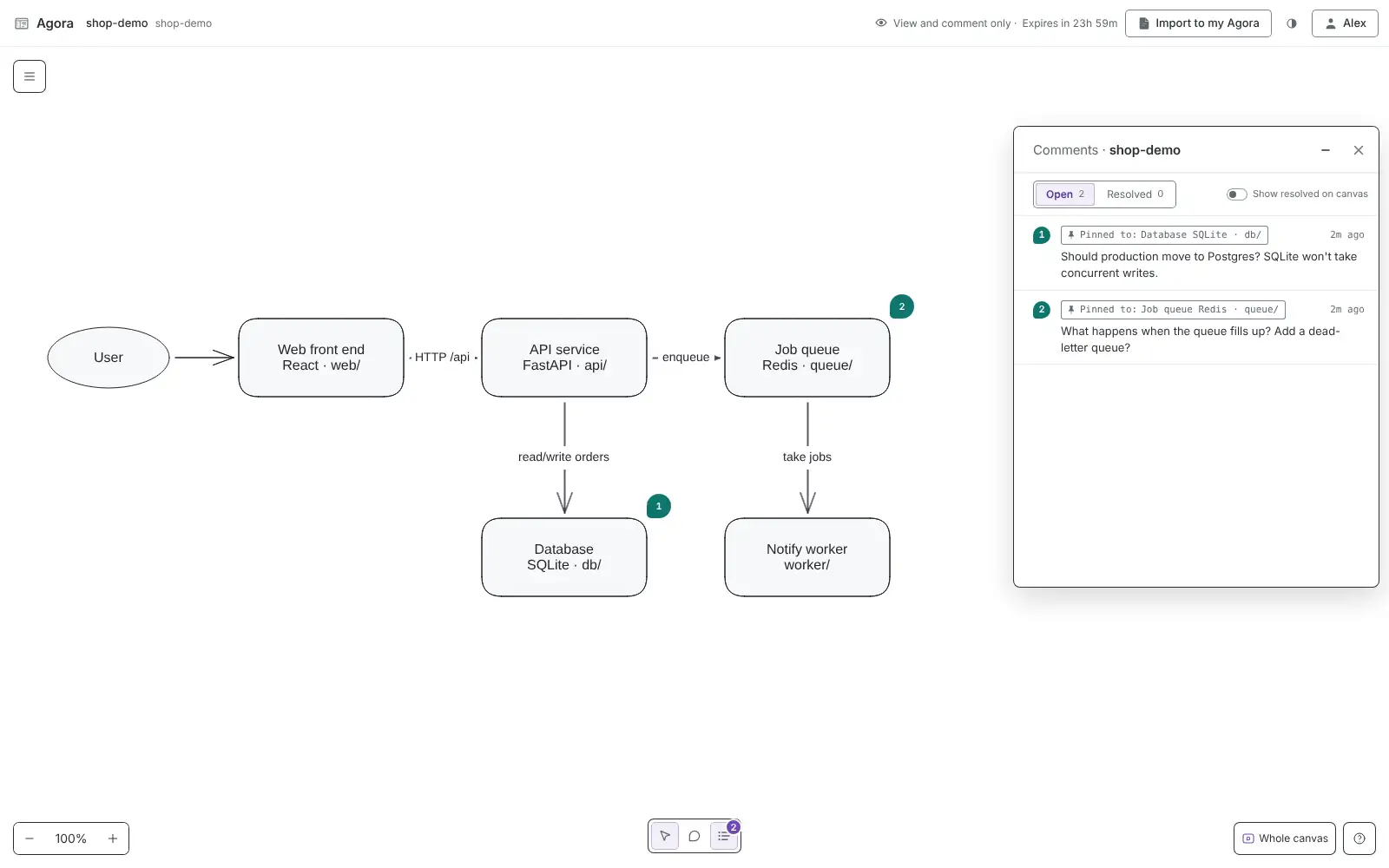Viewport: 1389px width, 868px height.
Task: Toggle the dark/light theme icon
Action: [1292, 23]
